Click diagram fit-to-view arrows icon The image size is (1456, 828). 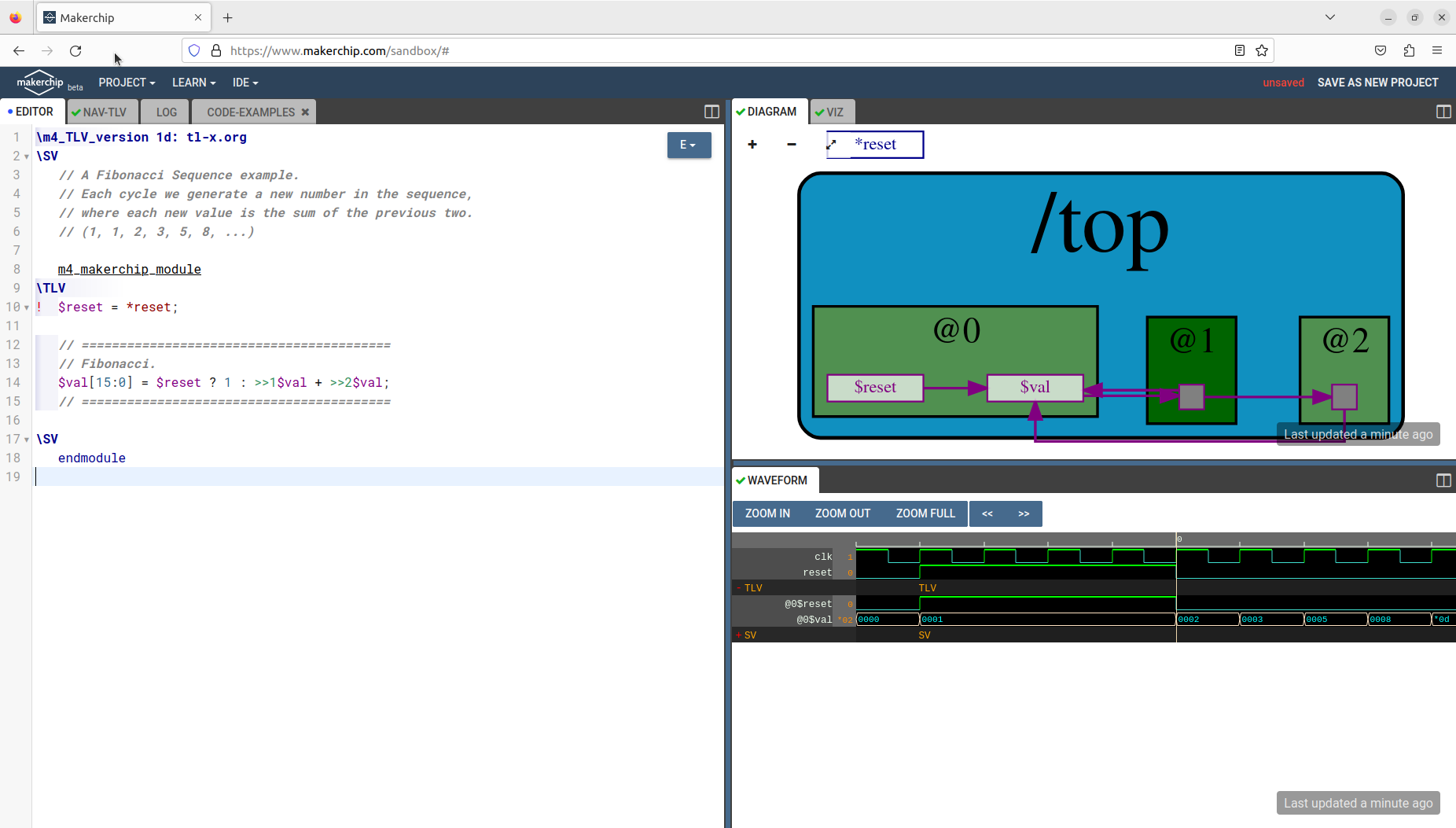point(832,145)
